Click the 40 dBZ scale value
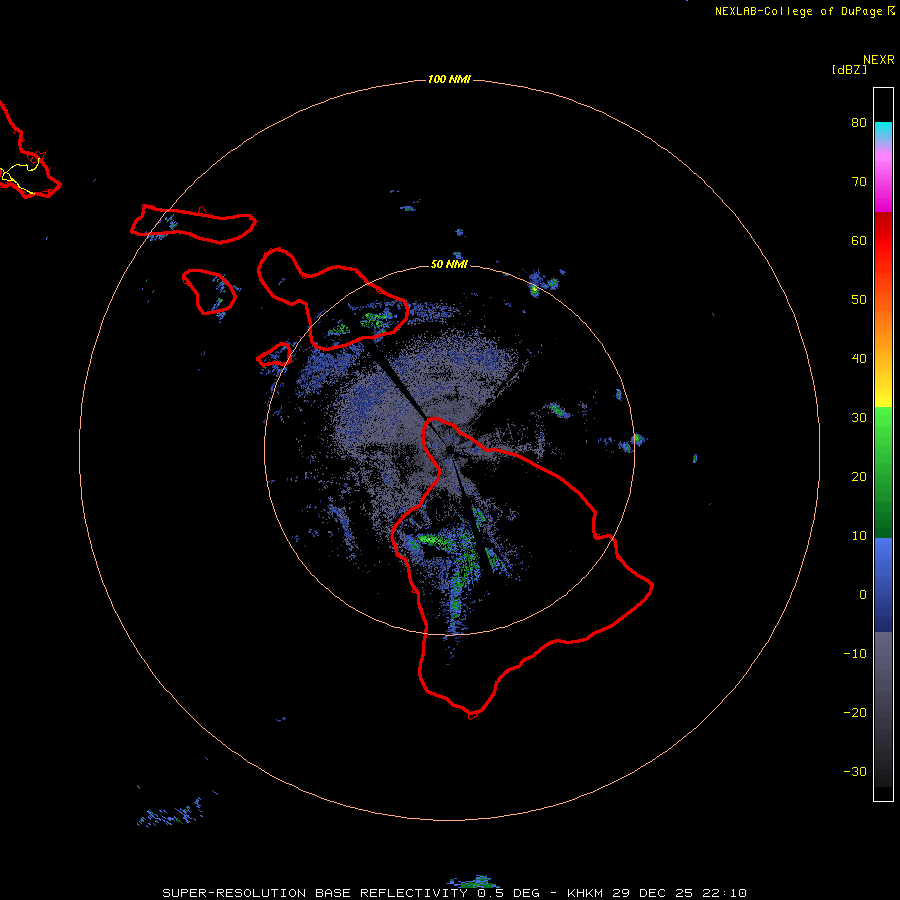Screen dimensions: 900x900 [859, 359]
